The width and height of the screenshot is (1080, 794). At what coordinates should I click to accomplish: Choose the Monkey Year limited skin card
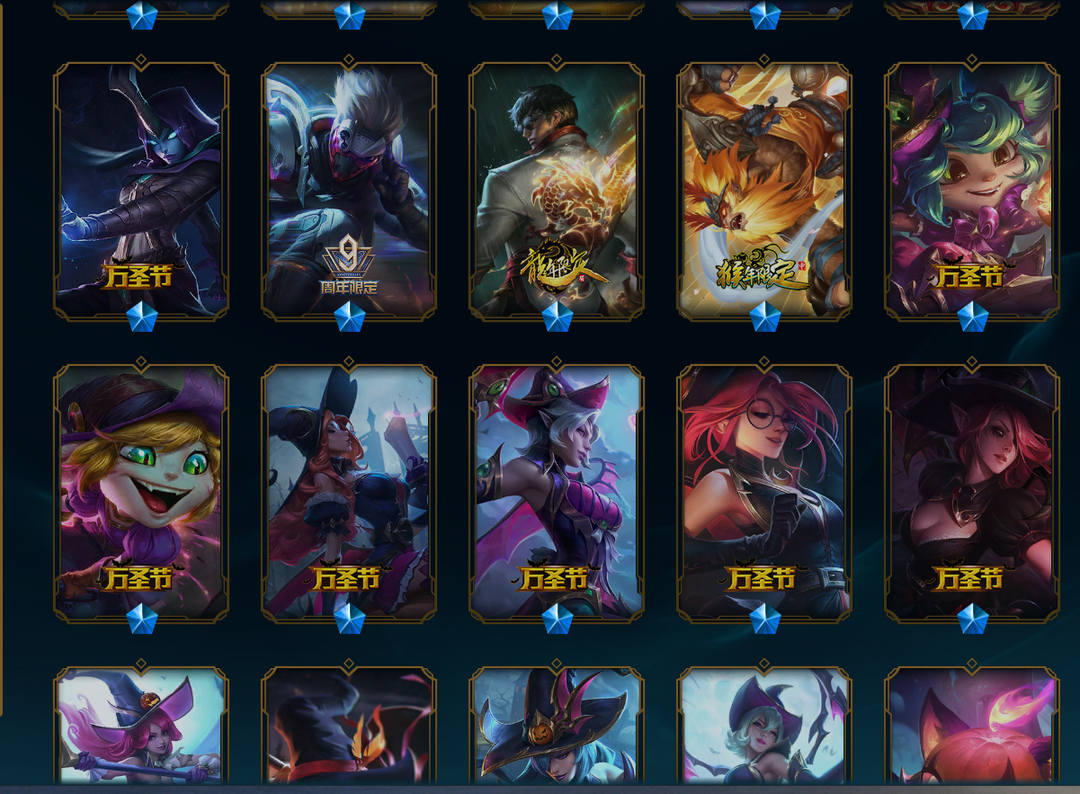click(765, 190)
